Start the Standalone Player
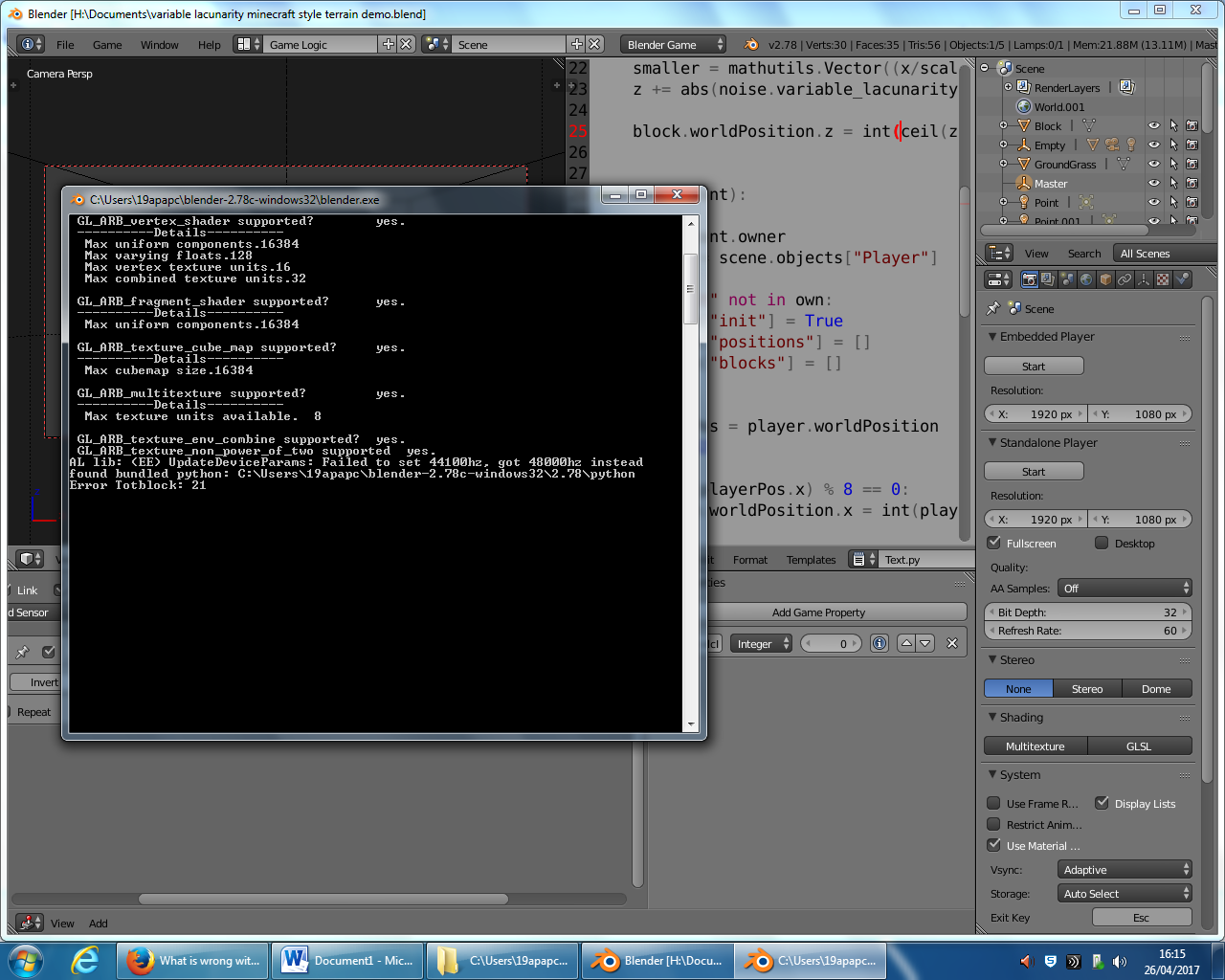This screenshot has height=980, width=1225. [1034, 471]
